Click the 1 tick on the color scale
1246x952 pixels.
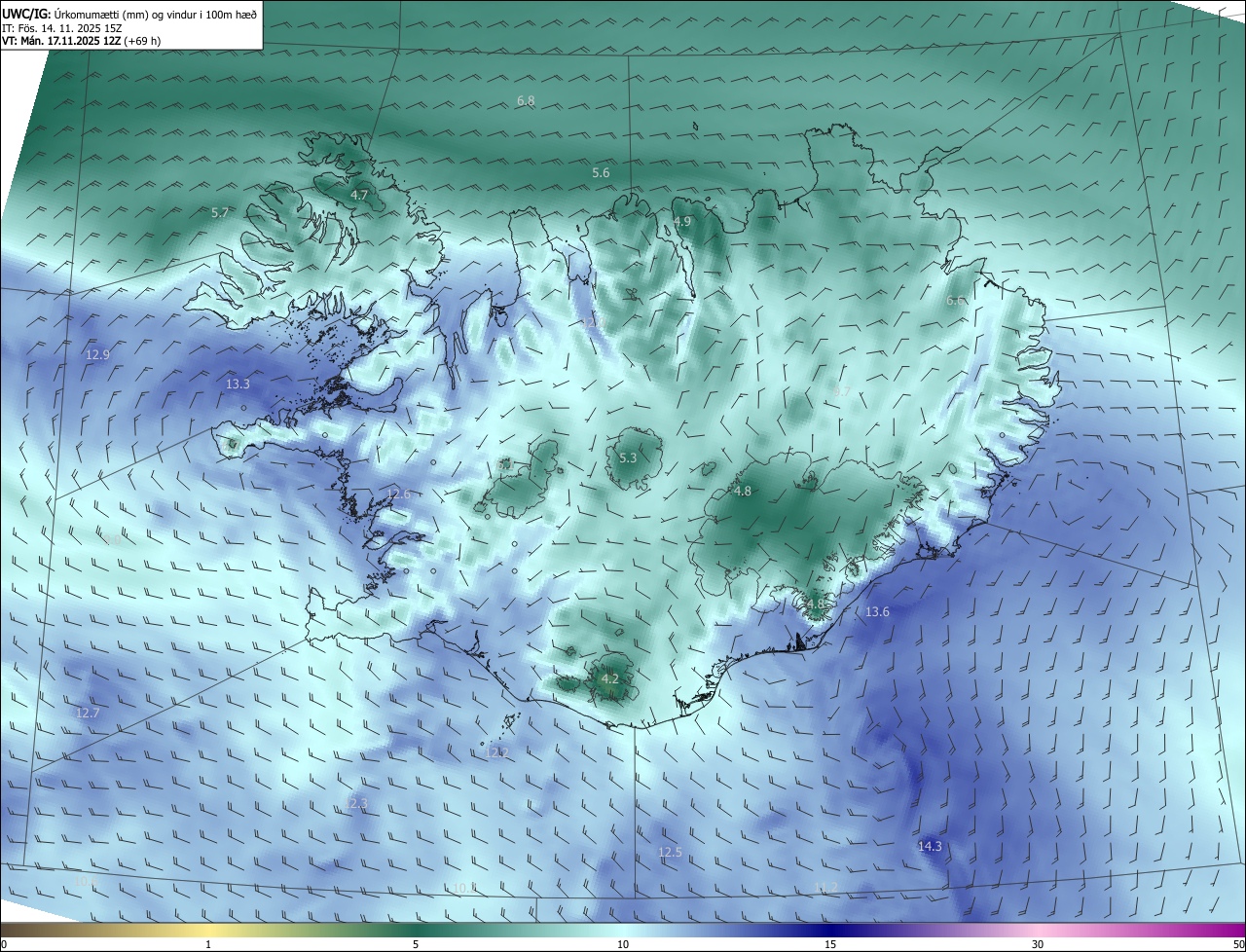click(208, 944)
